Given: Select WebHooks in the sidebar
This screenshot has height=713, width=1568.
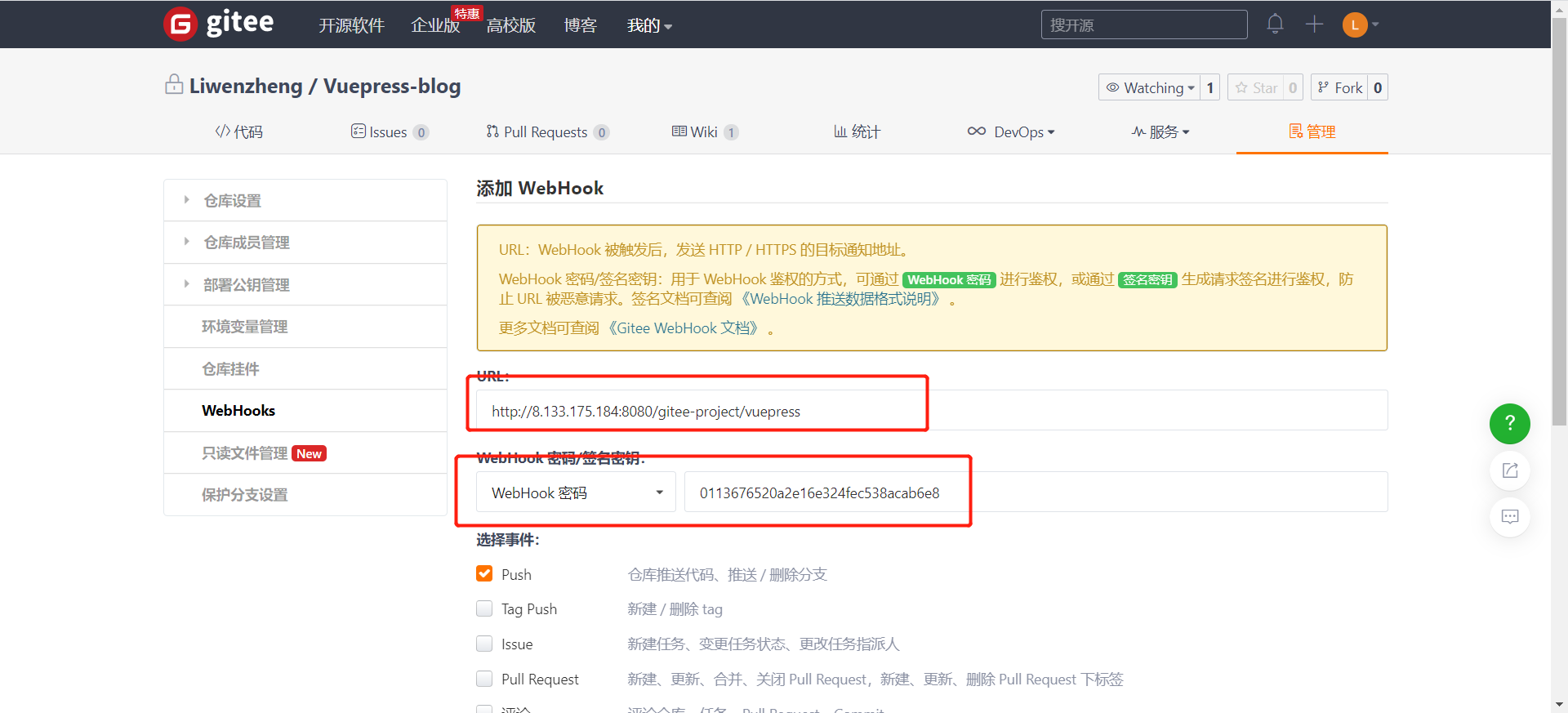Looking at the screenshot, I should click(x=305, y=411).
